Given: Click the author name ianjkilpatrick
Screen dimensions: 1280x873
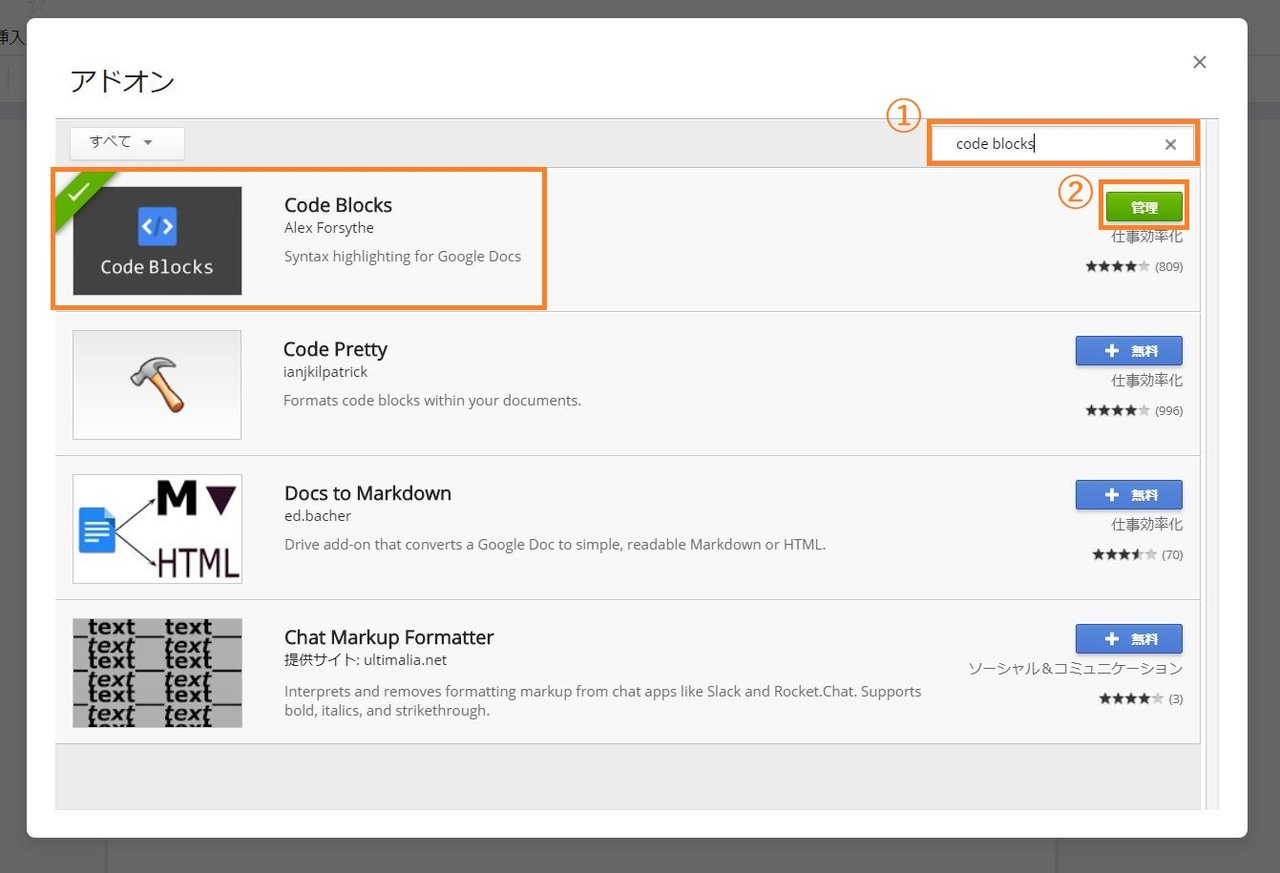Looking at the screenshot, I should click(326, 372).
